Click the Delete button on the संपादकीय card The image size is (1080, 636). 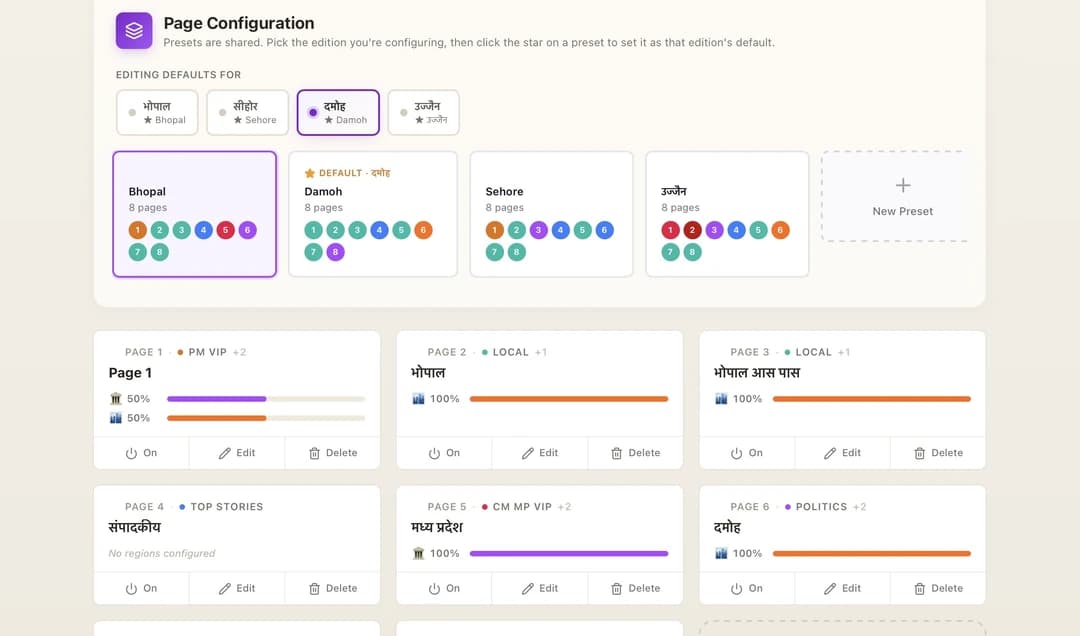point(332,588)
